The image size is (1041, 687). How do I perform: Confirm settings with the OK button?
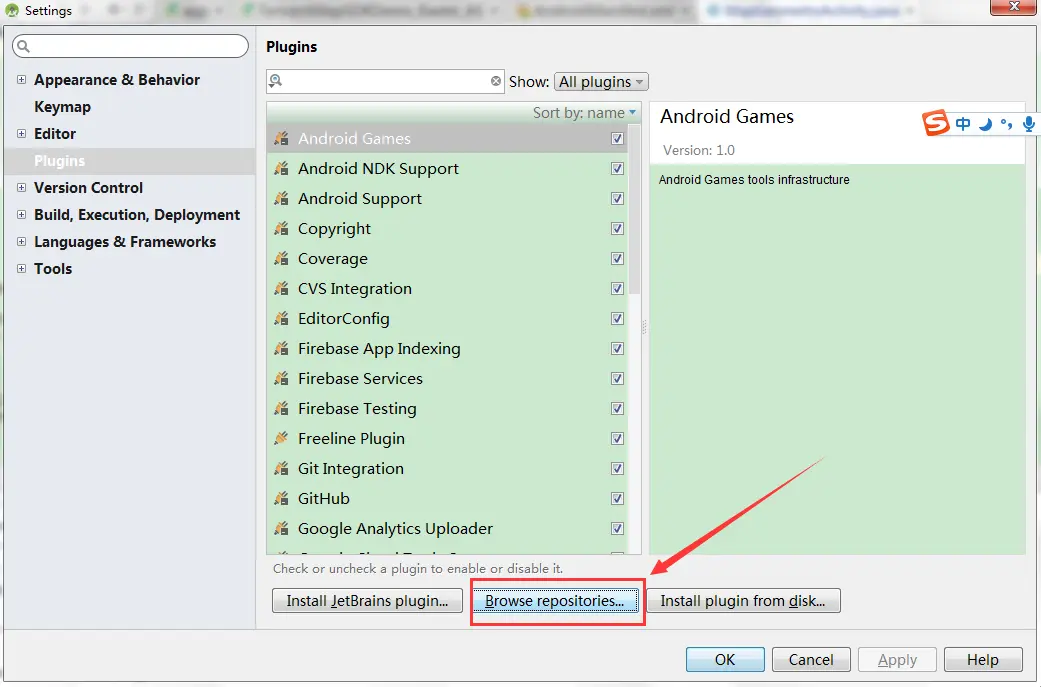click(725, 660)
